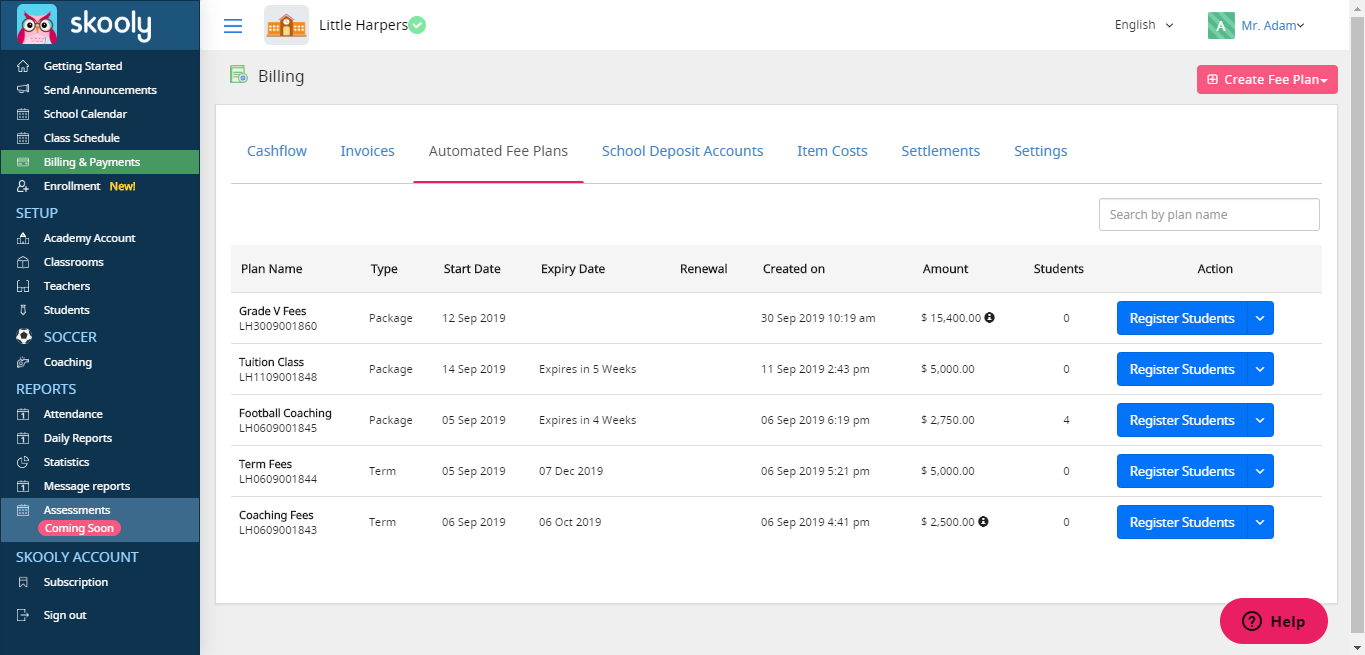Switch to the billing Settings tab

1040,151
